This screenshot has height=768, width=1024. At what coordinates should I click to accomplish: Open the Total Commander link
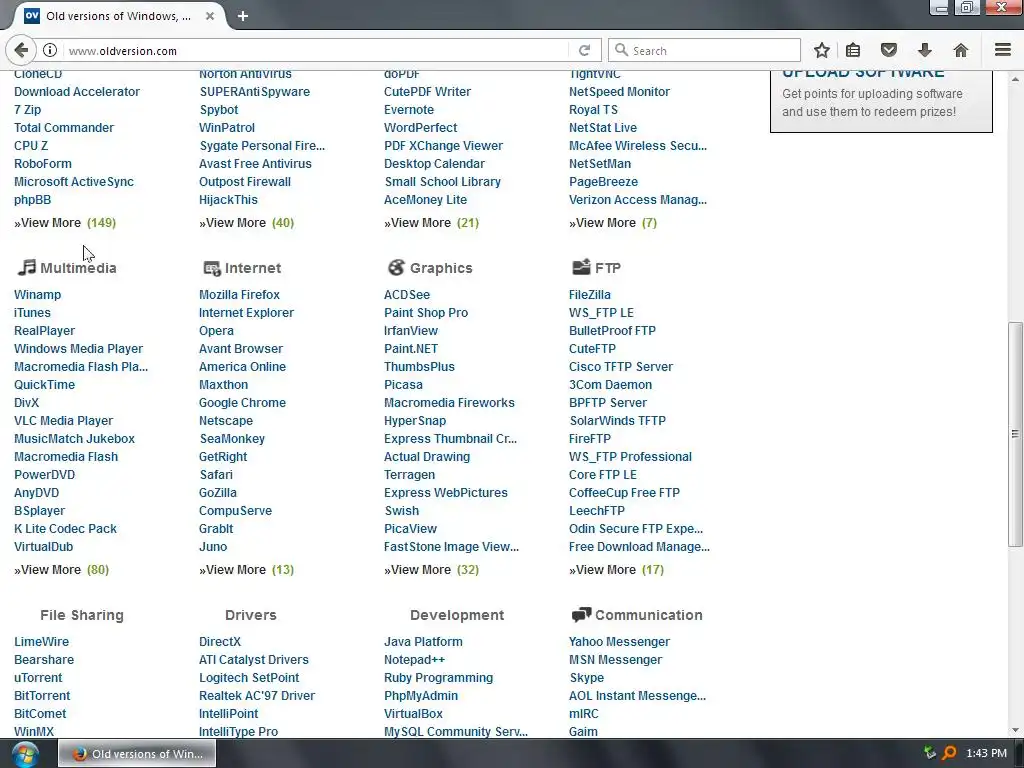(x=64, y=127)
